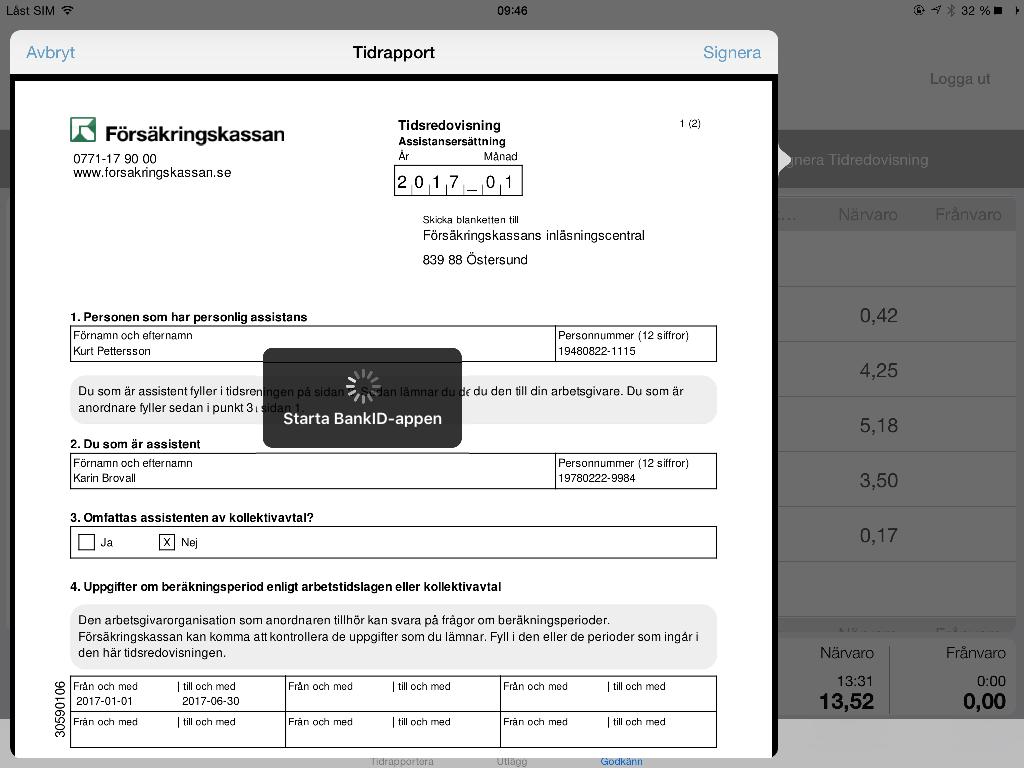Image resolution: width=1024 pixels, height=768 pixels.
Task: Click the 5,18 row in background list
Action: pos(896,425)
